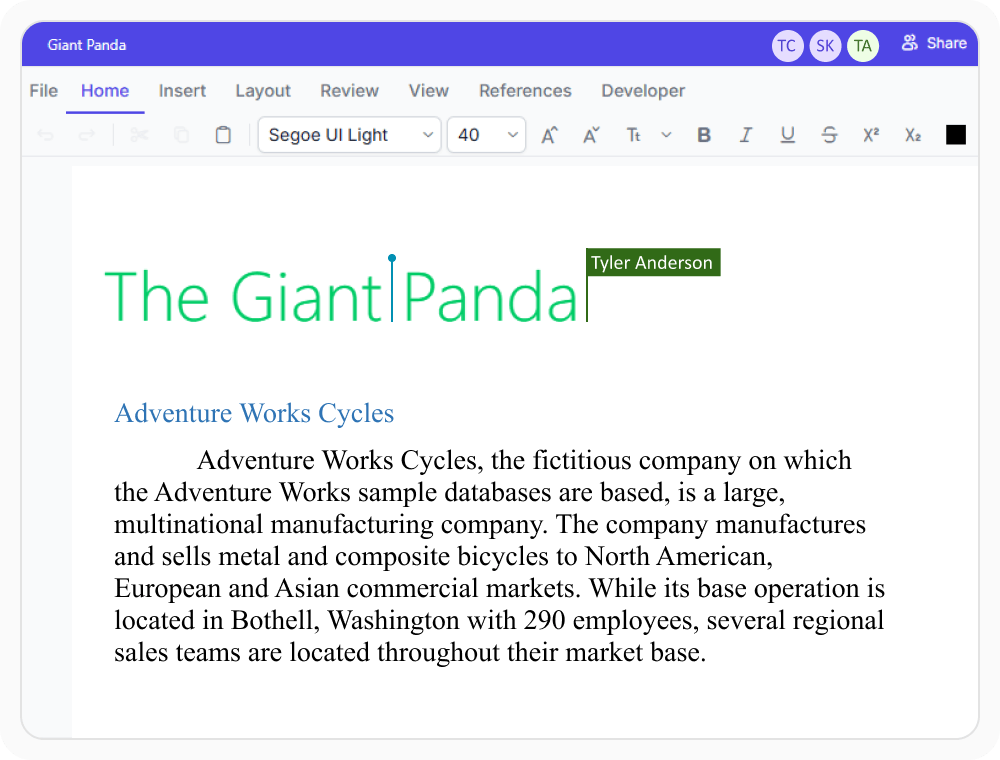Switch to the Layout tab
Image resolution: width=1000 pixels, height=760 pixels.
[263, 91]
